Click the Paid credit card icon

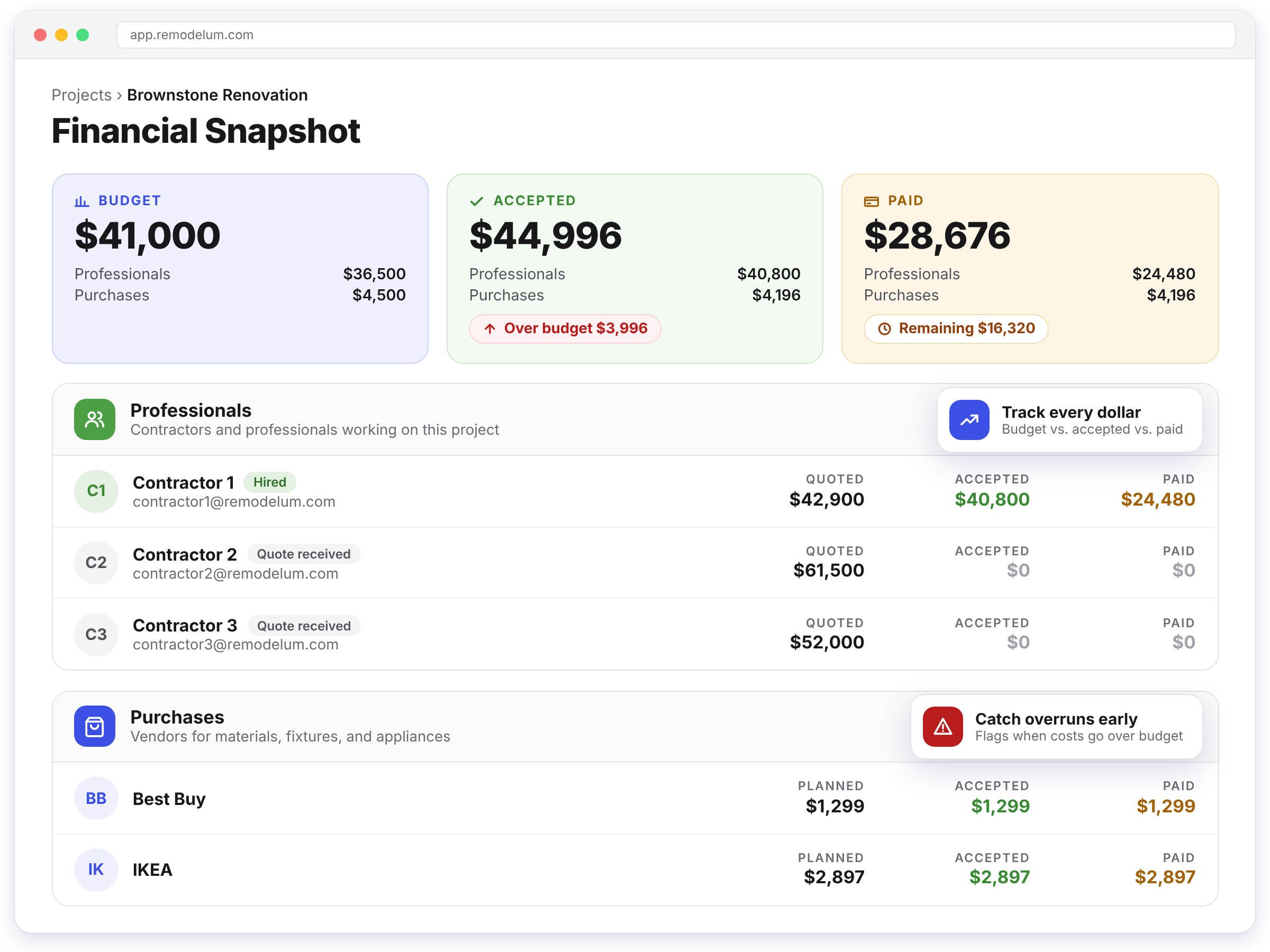click(x=872, y=202)
